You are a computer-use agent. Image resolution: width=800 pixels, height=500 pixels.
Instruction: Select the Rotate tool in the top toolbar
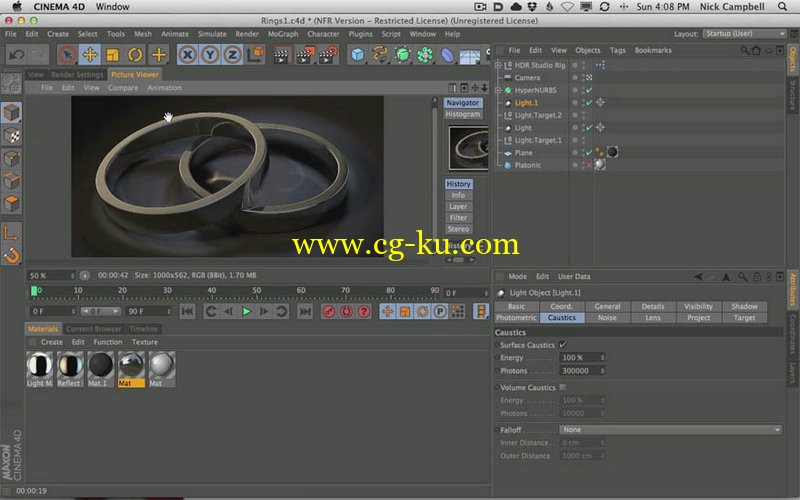[x=135, y=55]
